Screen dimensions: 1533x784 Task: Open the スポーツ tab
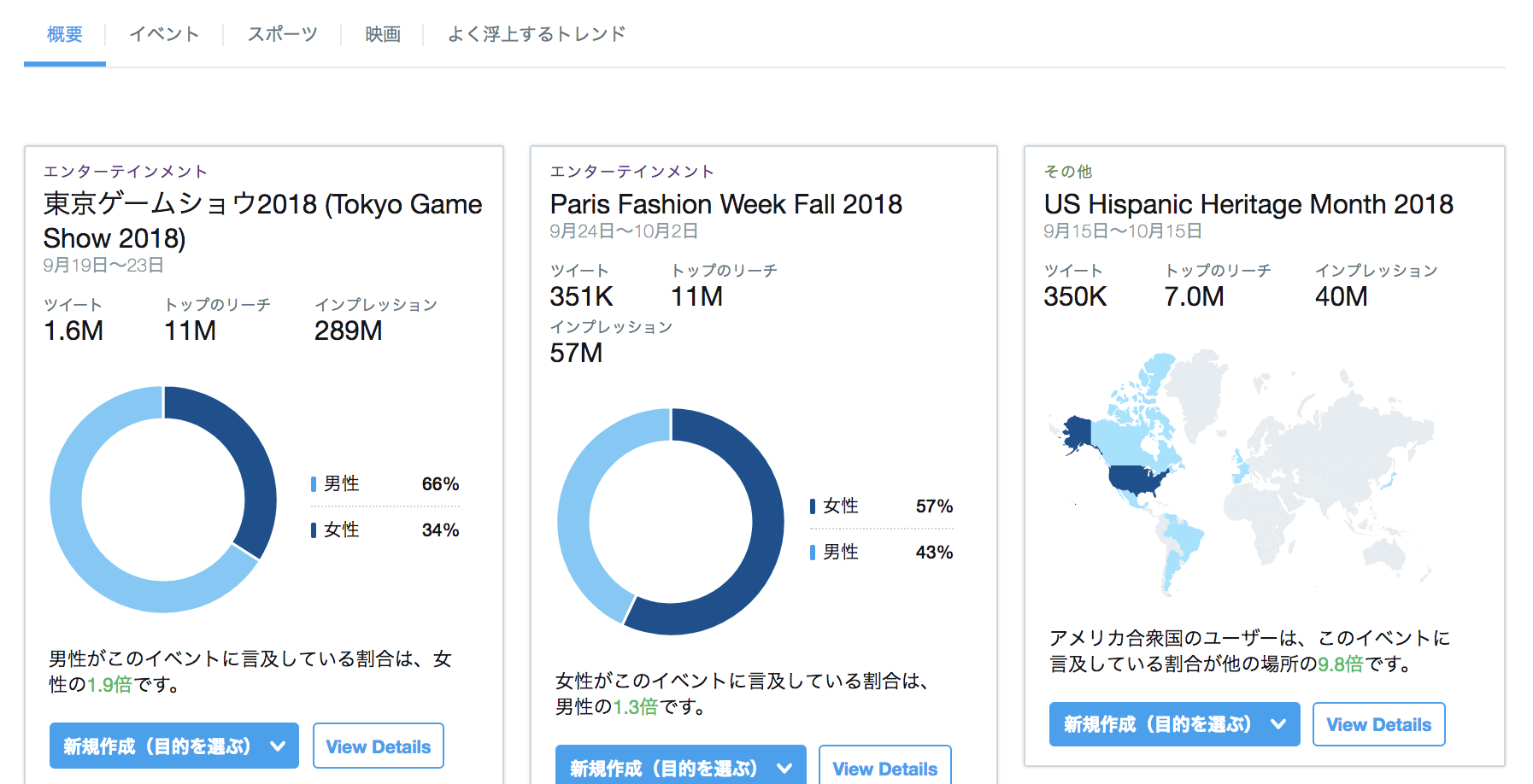tap(282, 34)
